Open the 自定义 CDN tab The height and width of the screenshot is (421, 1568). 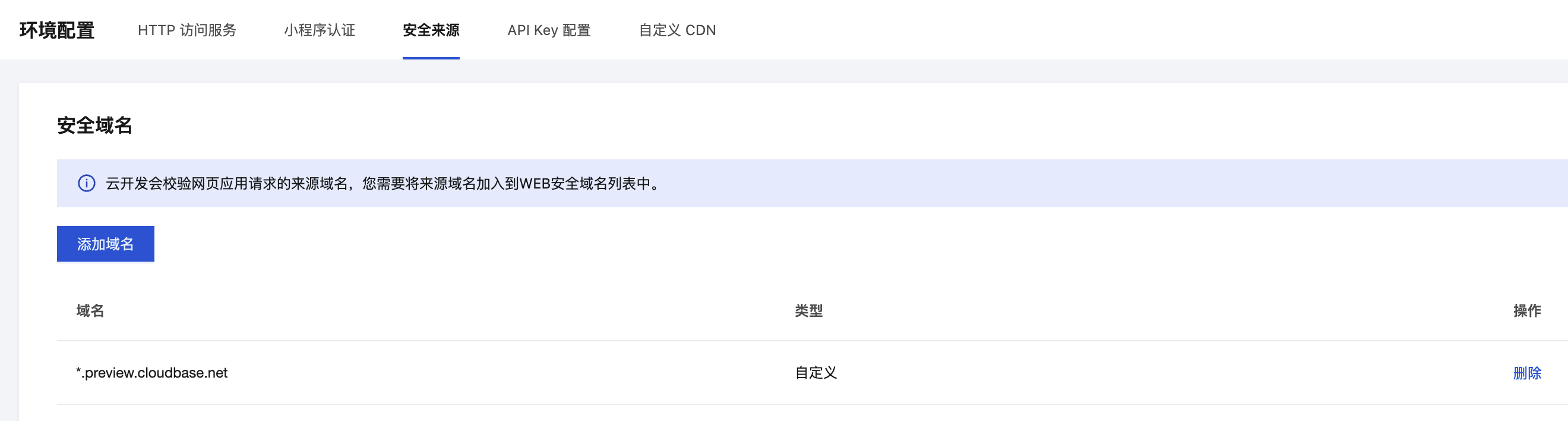click(677, 30)
